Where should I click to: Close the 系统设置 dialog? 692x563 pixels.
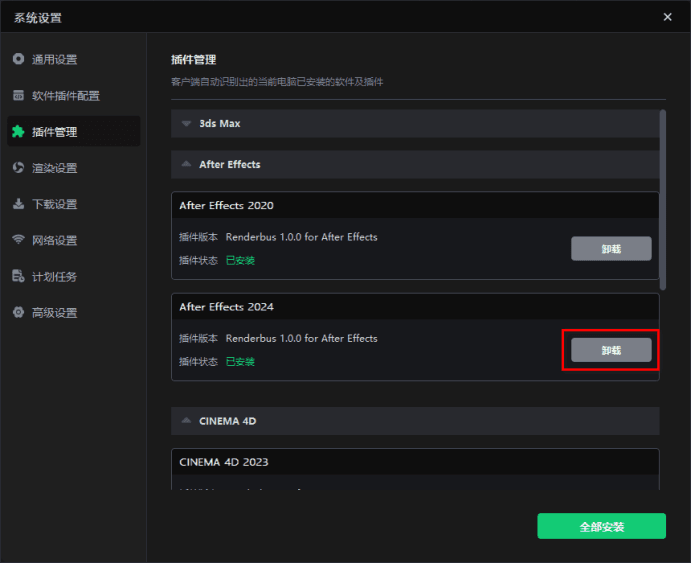coord(668,16)
